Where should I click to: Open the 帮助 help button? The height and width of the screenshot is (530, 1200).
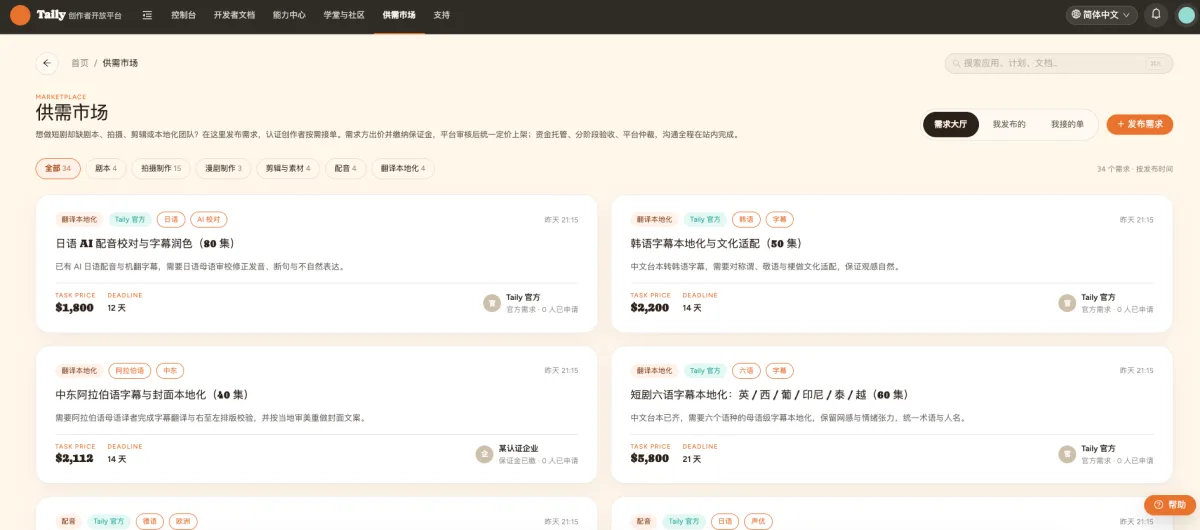click(x=1170, y=505)
